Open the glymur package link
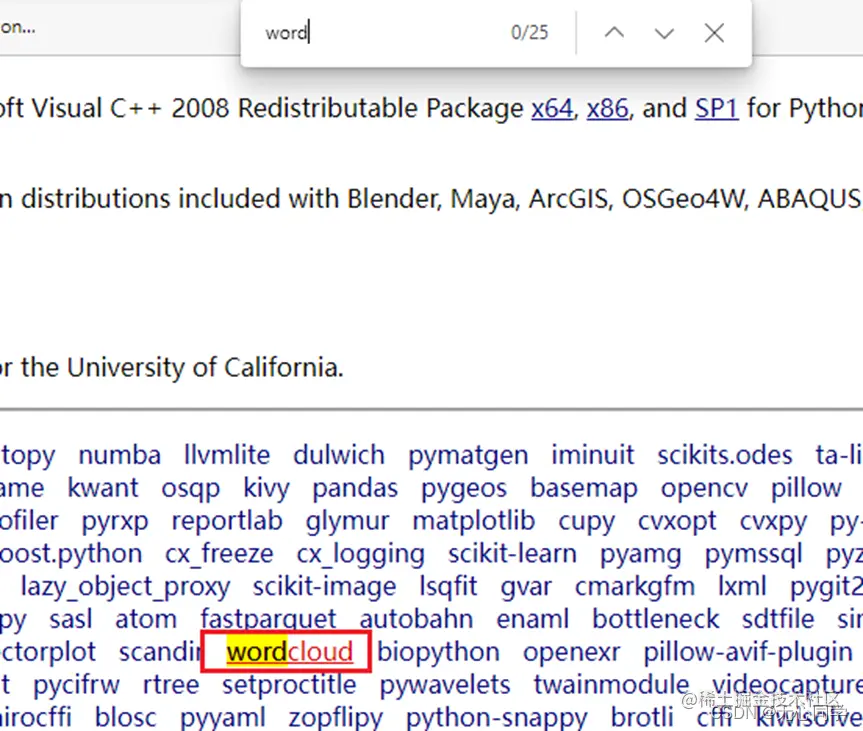 (x=347, y=522)
